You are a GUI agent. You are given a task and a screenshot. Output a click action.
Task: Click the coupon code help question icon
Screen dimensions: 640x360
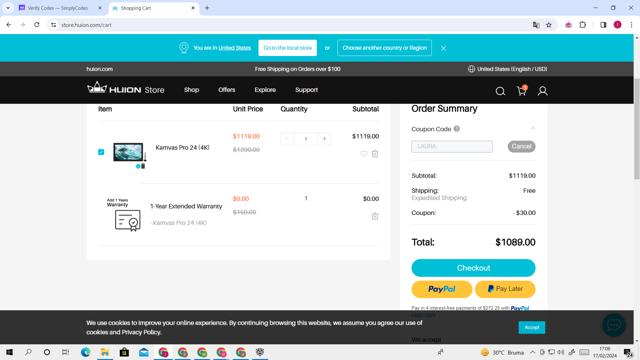457,129
